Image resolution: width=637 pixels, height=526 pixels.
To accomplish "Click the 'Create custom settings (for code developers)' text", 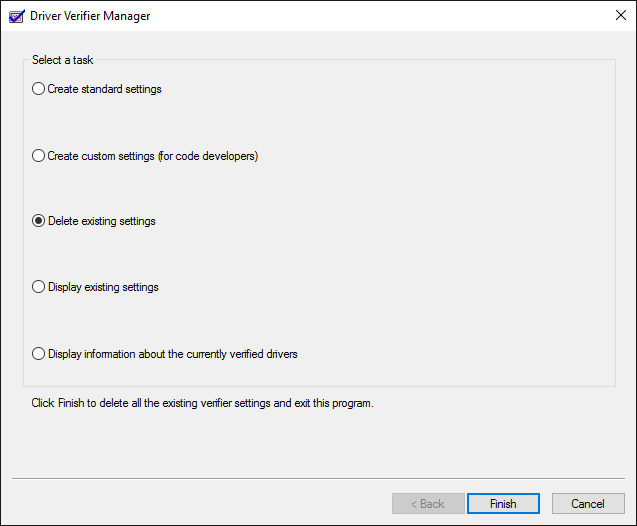I will point(153,156).
